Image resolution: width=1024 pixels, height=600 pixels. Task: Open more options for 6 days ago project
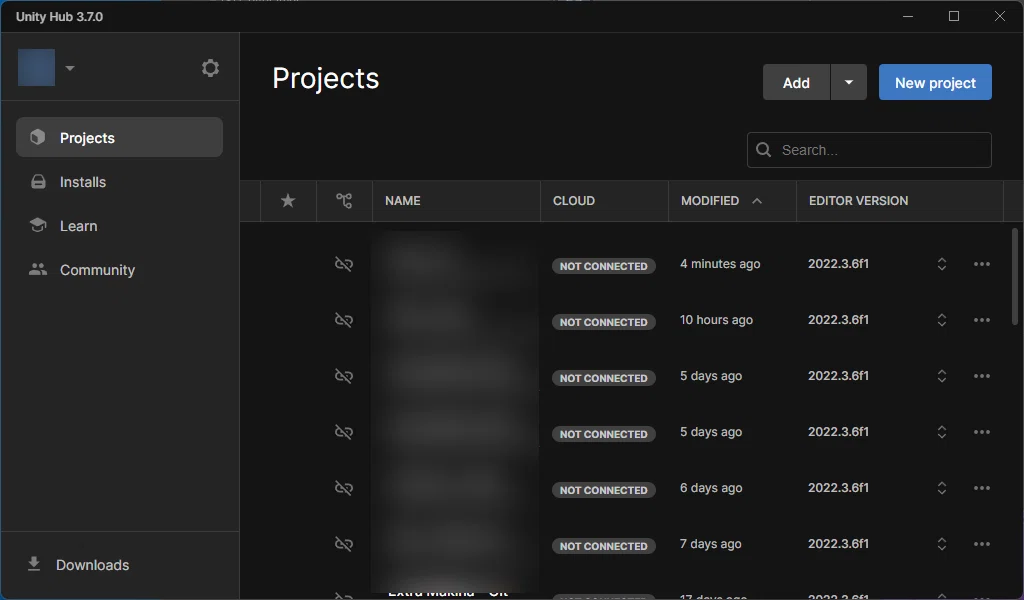pyautogui.click(x=982, y=488)
